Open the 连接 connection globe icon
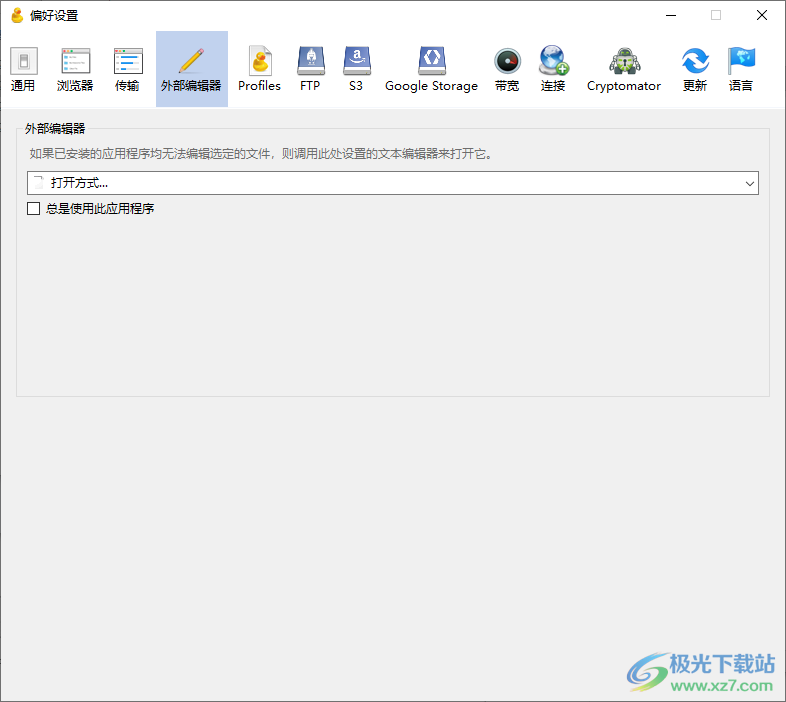 [x=553, y=60]
